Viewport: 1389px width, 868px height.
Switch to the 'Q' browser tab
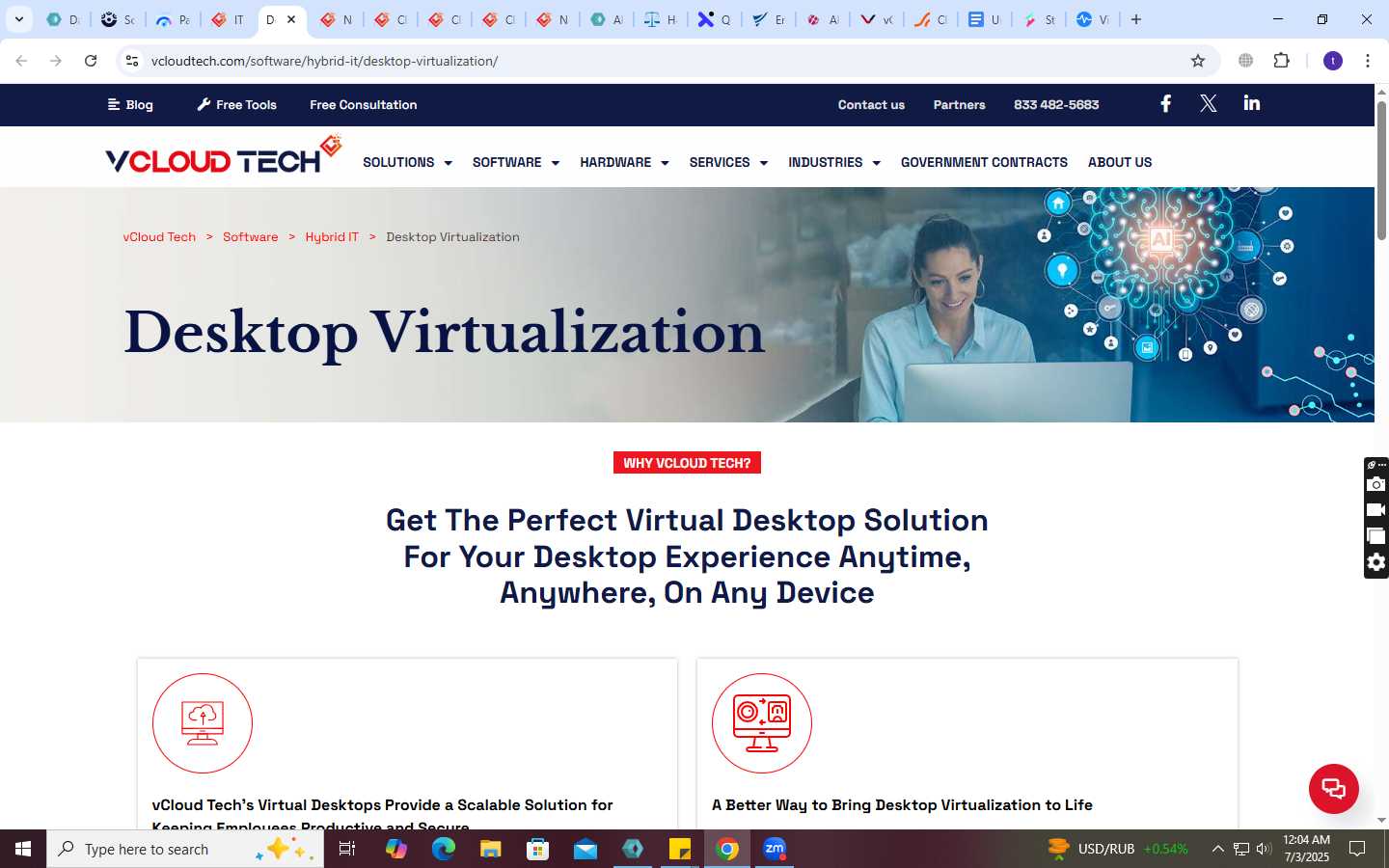[715, 19]
